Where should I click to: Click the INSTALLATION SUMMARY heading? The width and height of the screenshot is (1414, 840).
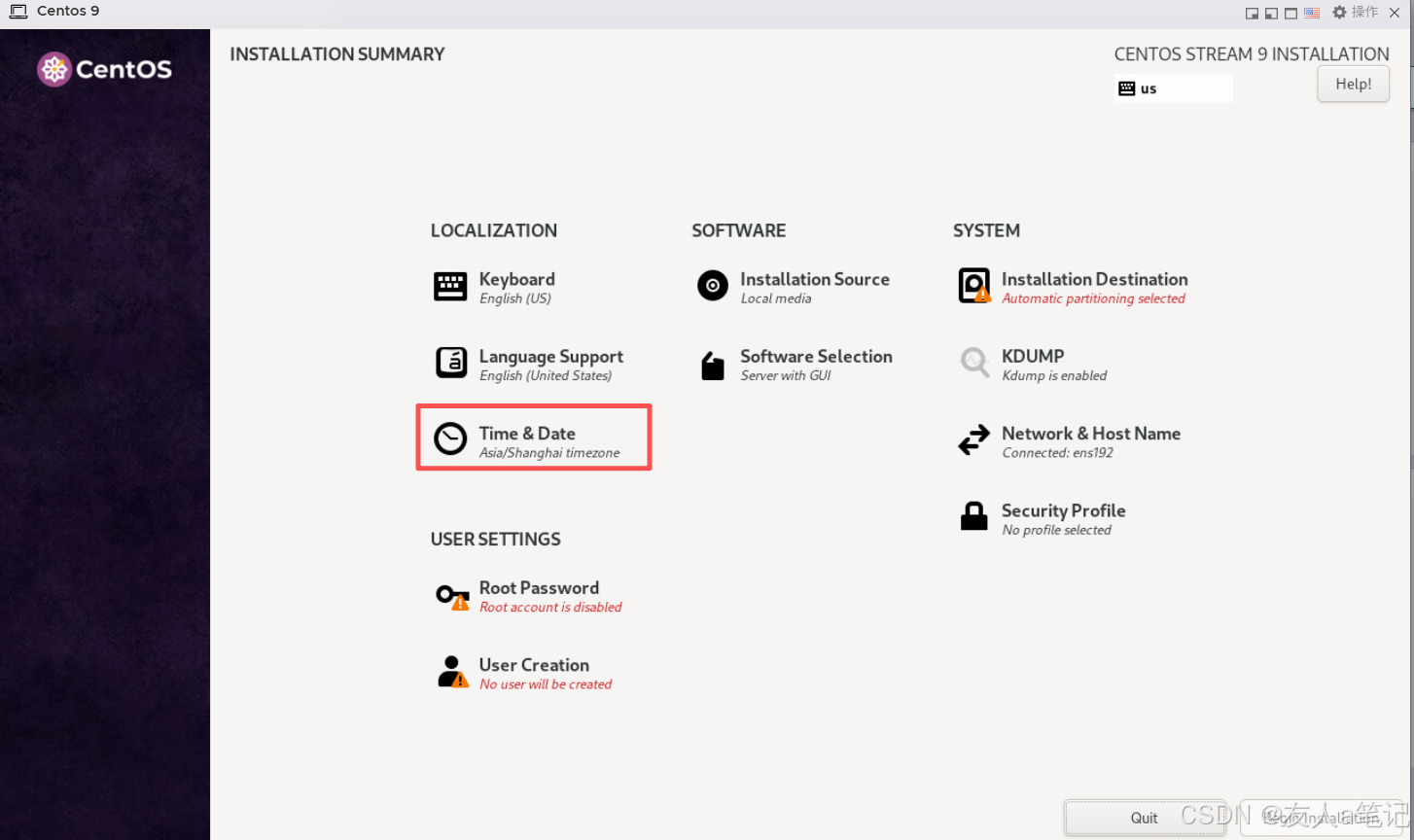[x=337, y=54]
